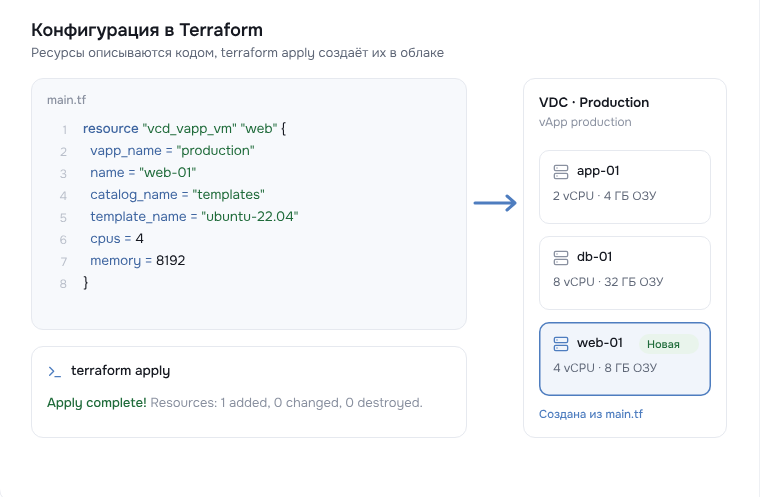Select the highlighted web-01 VM card
760x497 pixels.
tap(625, 359)
